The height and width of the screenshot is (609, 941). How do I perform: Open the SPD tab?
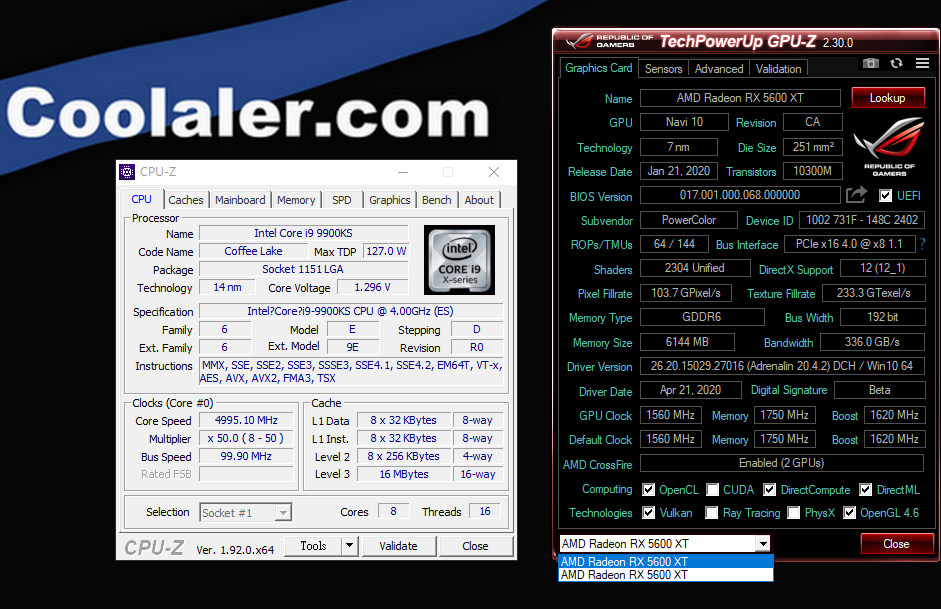point(341,200)
